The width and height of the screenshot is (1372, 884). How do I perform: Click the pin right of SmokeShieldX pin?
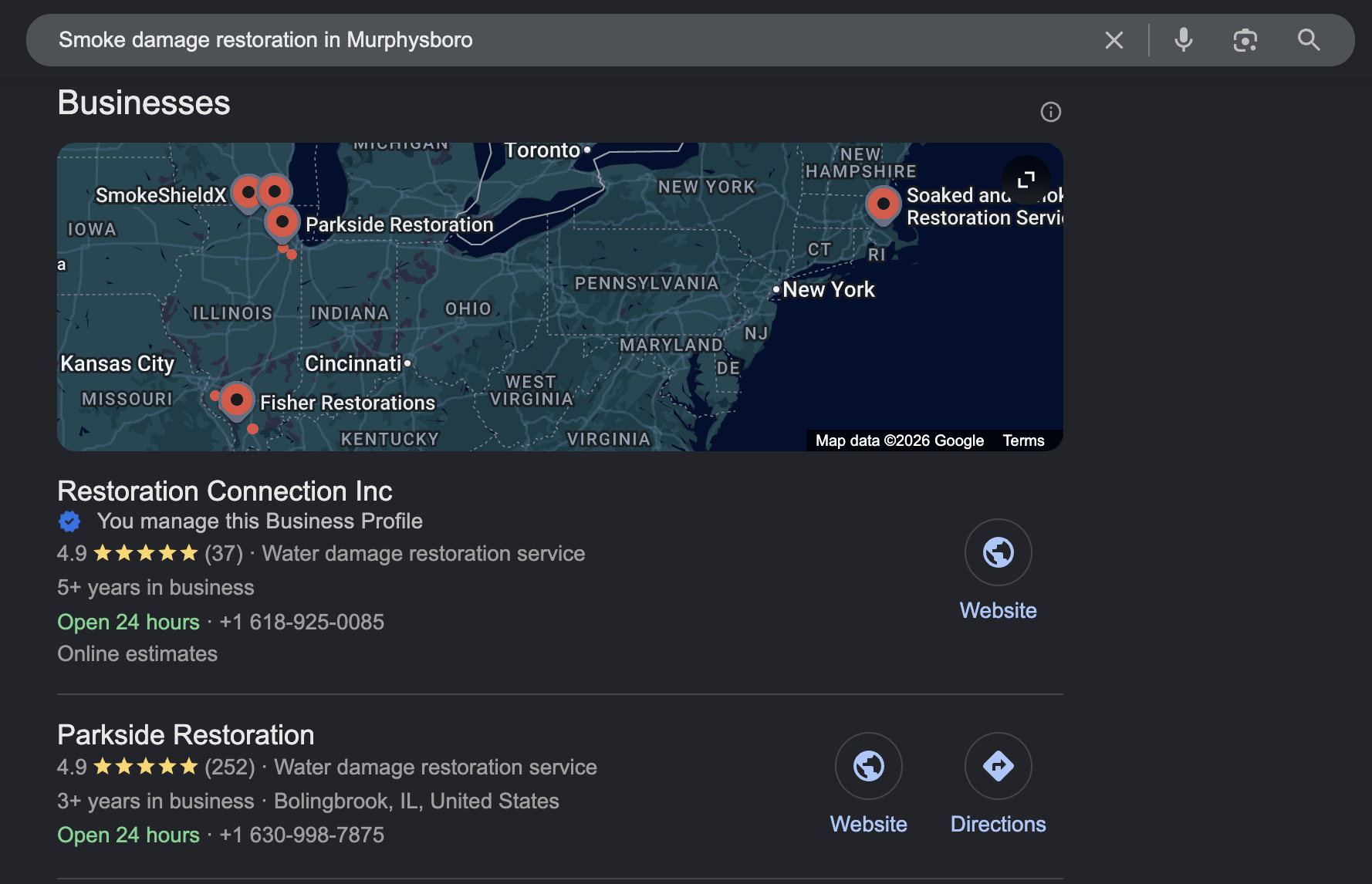coord(275,191)
